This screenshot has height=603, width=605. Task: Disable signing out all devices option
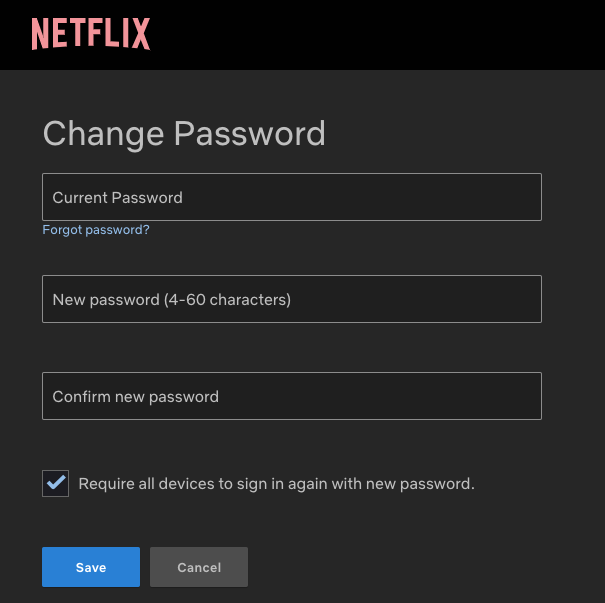56,484
